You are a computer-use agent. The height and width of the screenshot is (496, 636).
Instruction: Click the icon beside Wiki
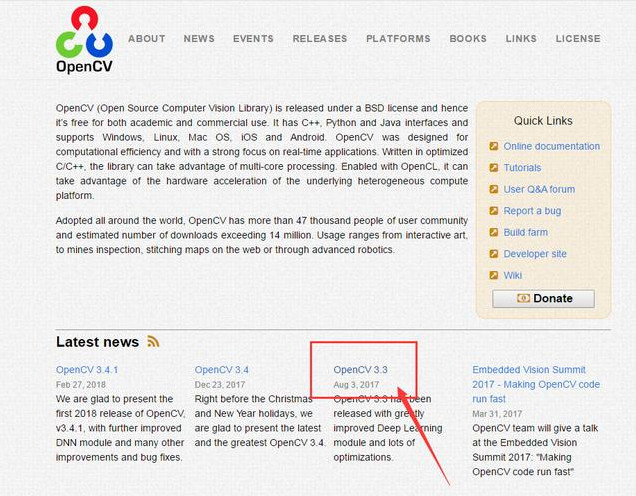click(494, 275)
